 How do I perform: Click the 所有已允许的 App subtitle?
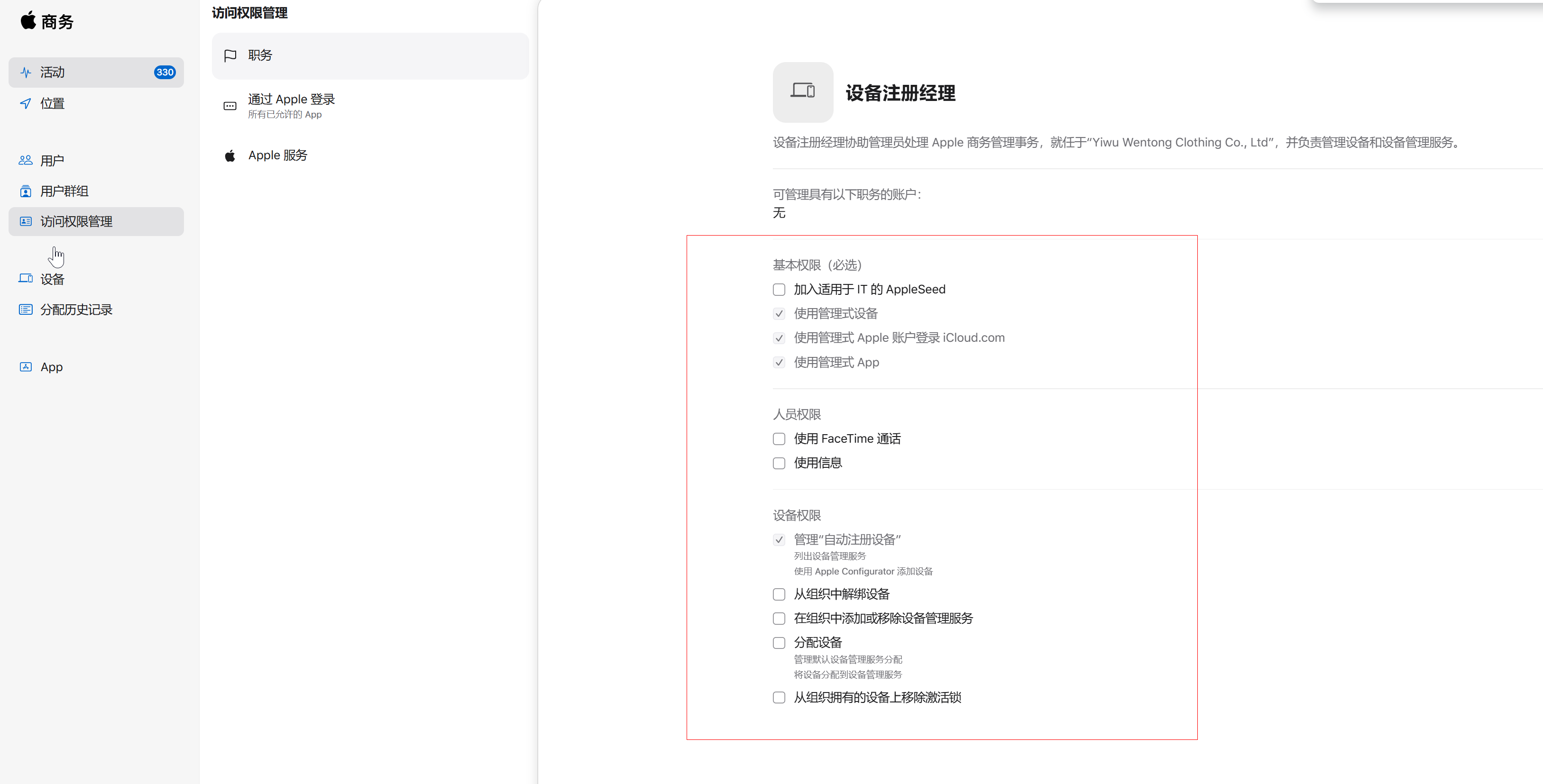pos(285,115)
